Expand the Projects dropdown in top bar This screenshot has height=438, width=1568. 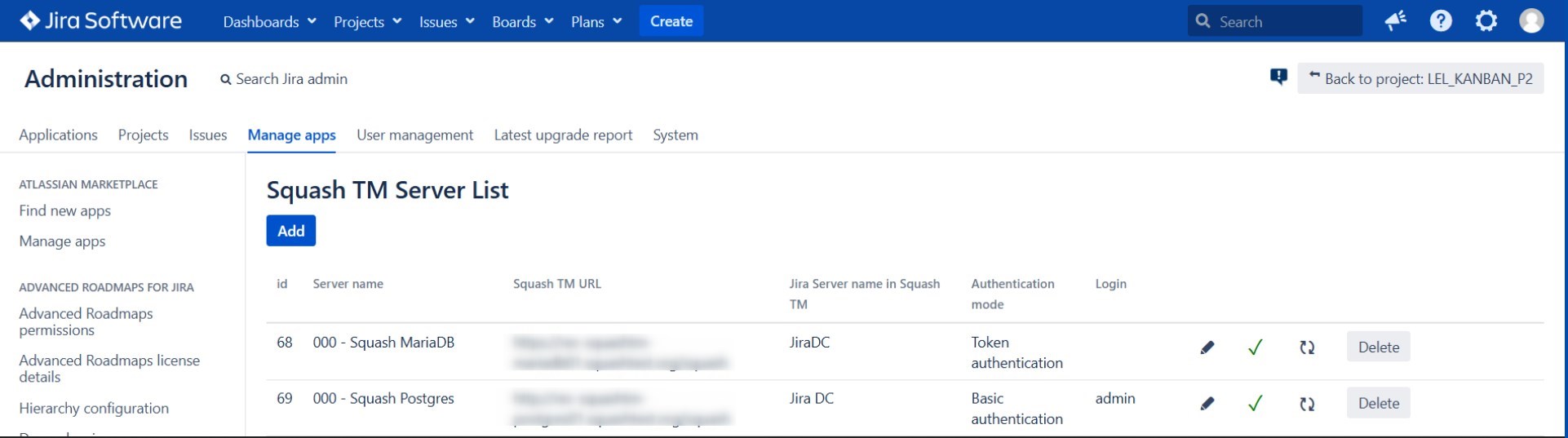(x=367, y=22)
